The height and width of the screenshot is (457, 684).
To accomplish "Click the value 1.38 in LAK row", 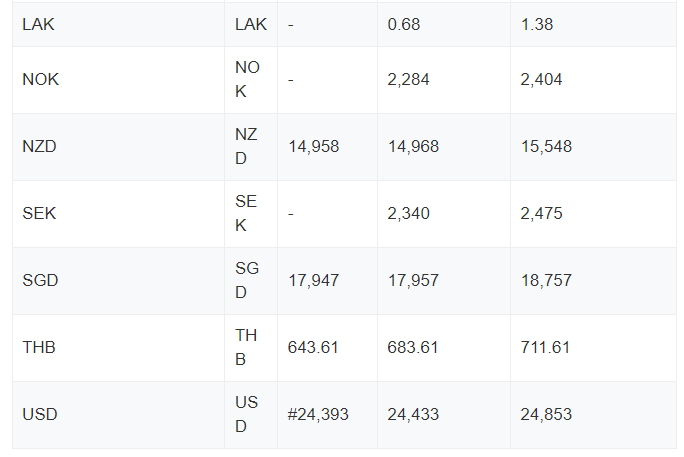I will point(537,24).
